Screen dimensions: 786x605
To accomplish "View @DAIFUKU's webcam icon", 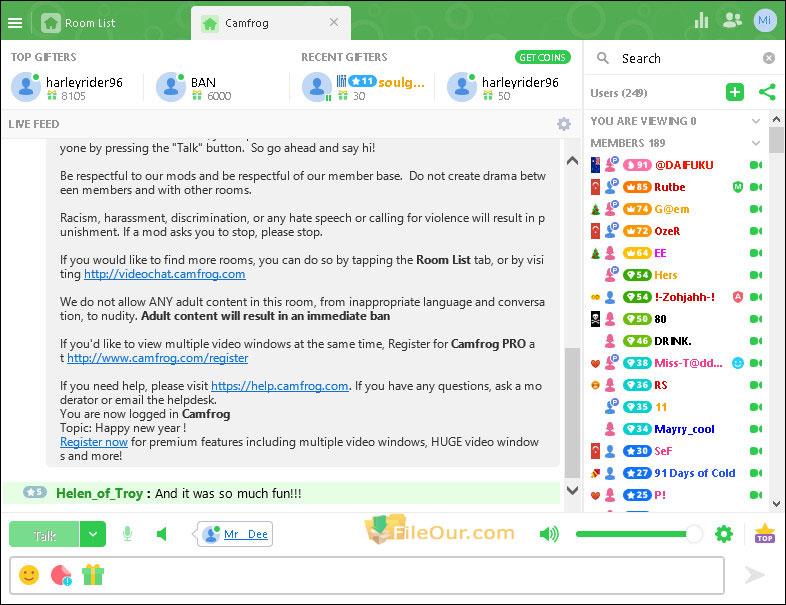I will 756,165.
